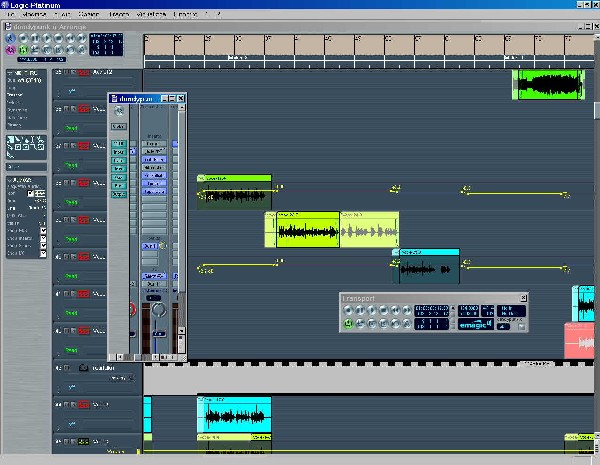Open the Bus 1 send slot in mixer

click(x=150, y=246)
